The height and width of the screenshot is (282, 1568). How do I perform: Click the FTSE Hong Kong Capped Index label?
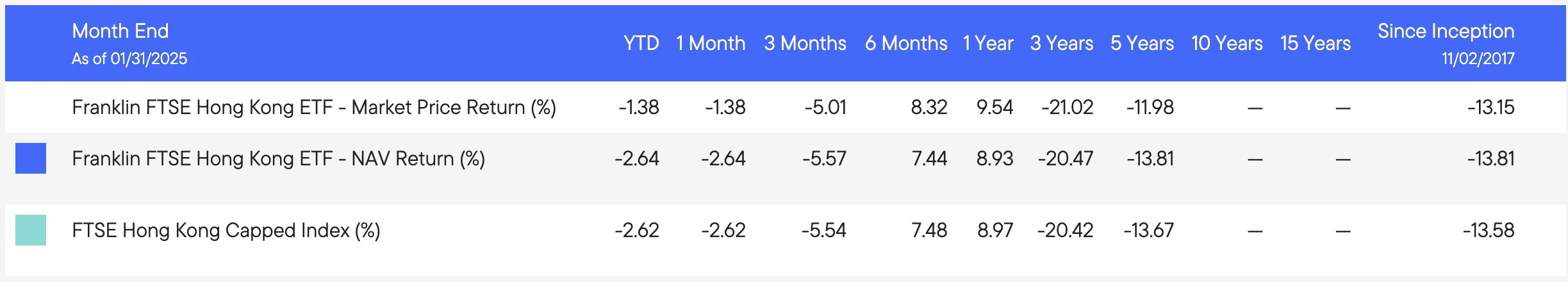226,230
